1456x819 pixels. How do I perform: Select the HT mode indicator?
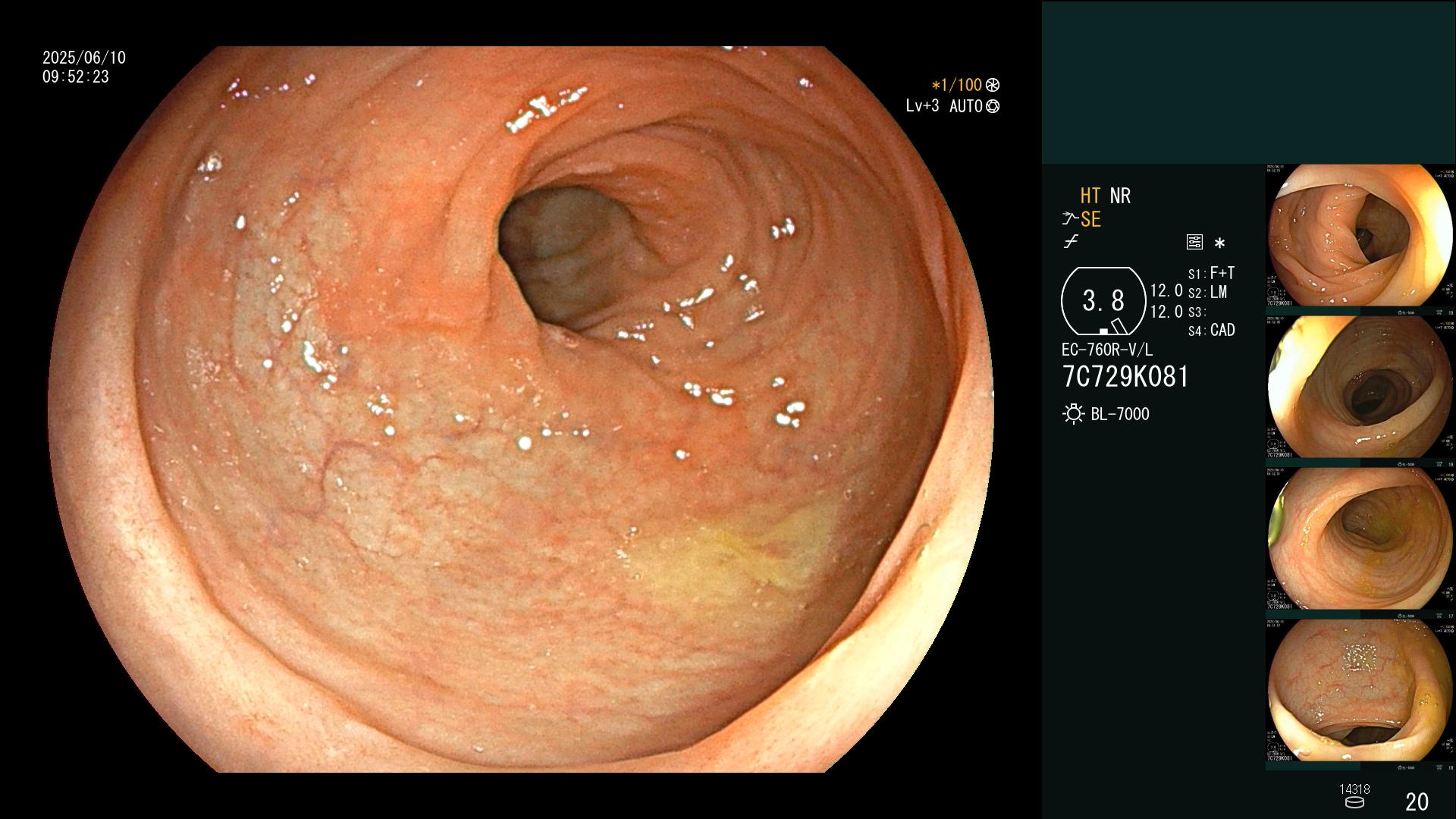click(x=1090, y=196)
